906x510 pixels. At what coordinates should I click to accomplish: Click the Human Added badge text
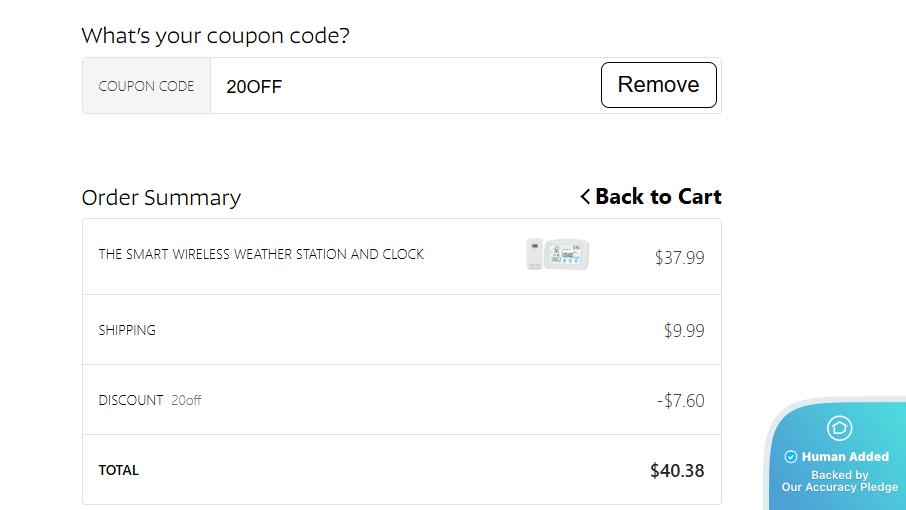point(845,457)
